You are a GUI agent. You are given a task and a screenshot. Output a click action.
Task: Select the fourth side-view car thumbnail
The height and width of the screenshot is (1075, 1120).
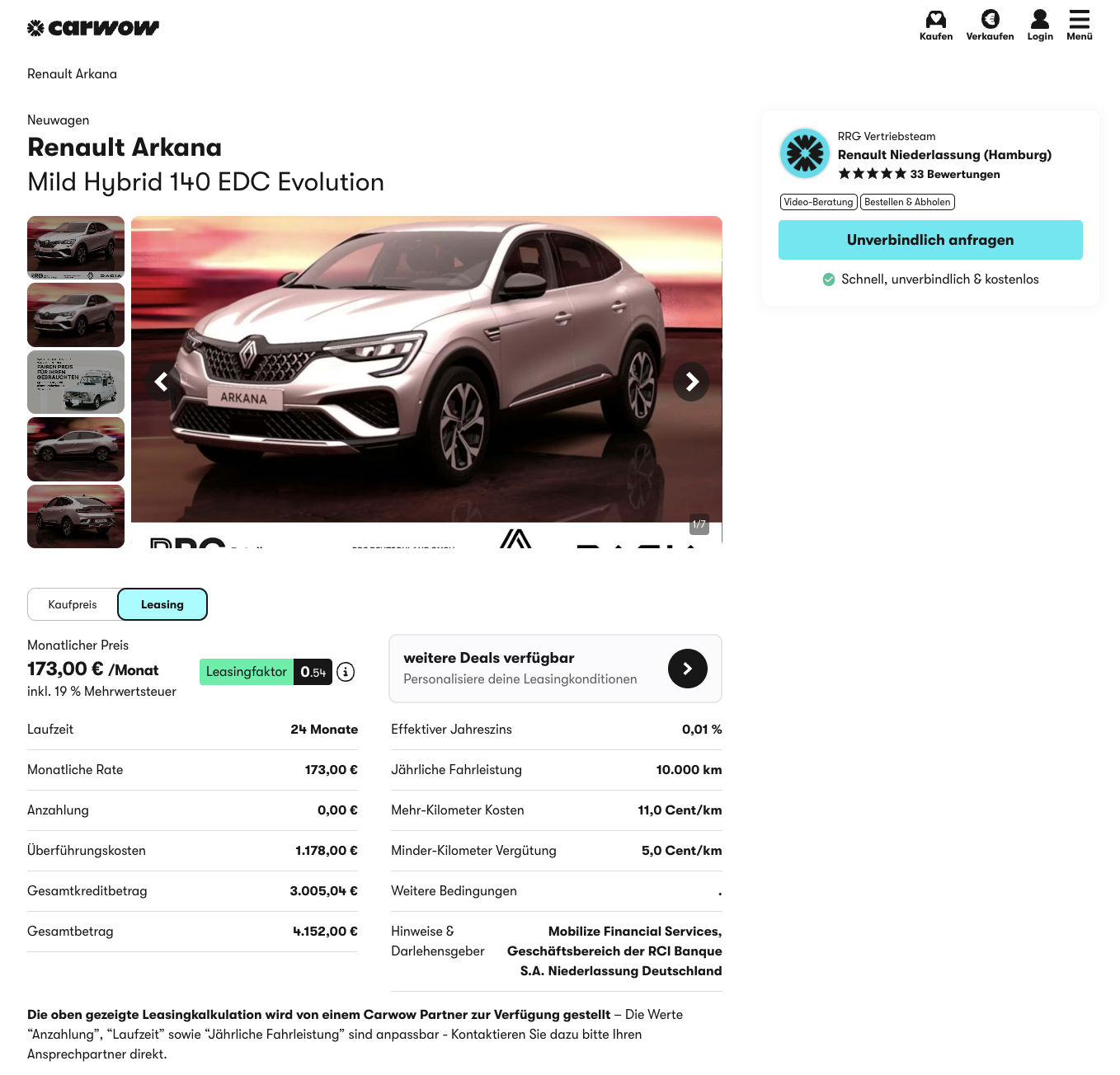[x=76, y=449]
